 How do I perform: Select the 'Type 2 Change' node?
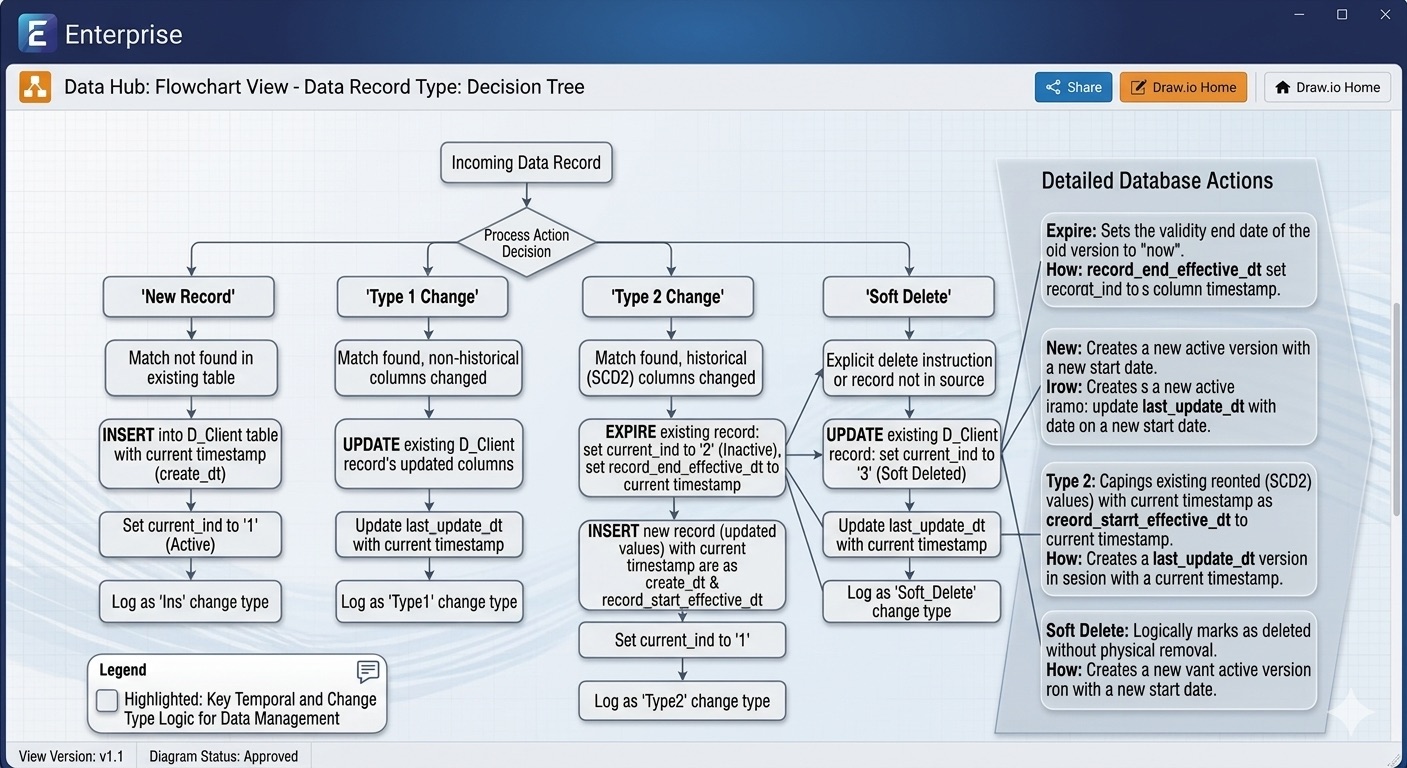(x=668, y=296)
